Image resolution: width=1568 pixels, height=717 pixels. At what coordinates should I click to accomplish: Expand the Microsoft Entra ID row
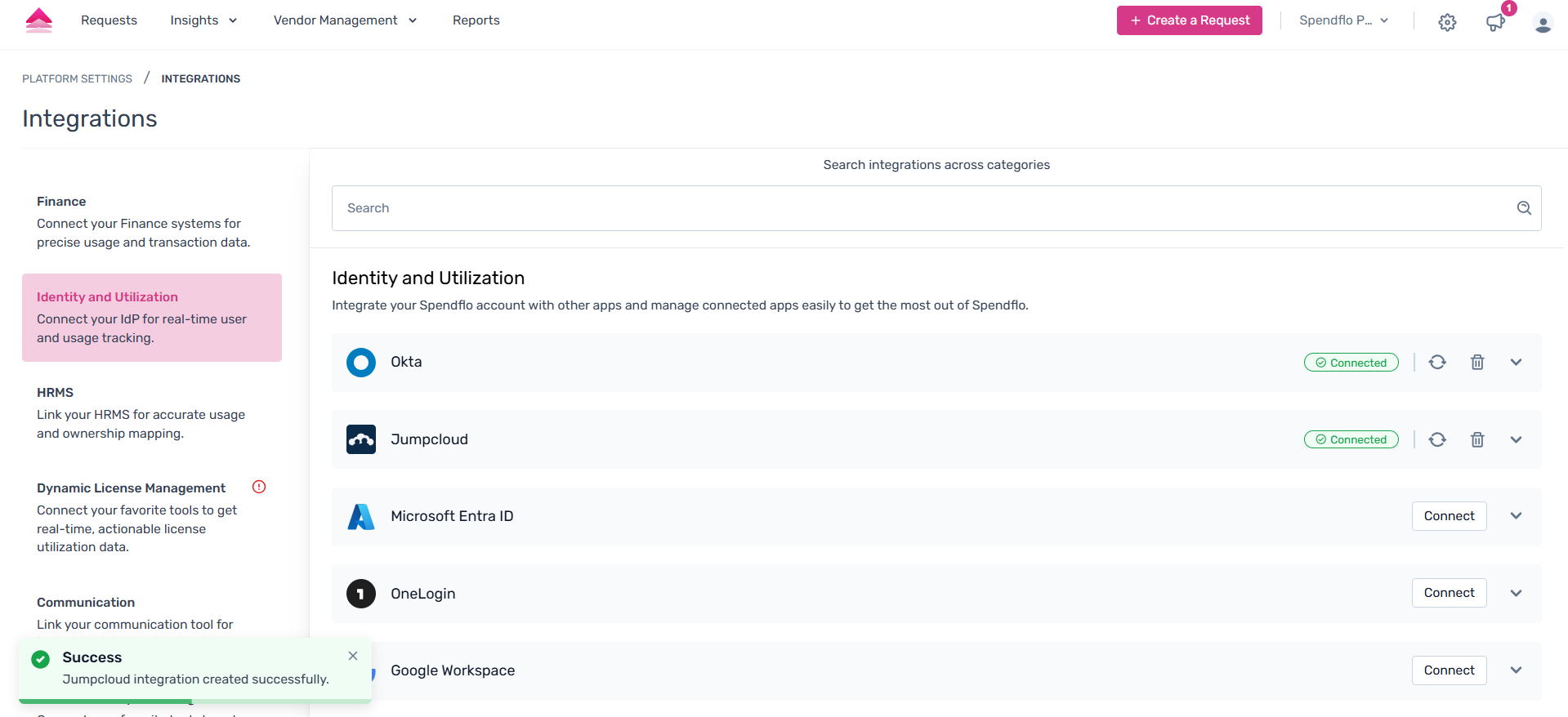click(1516, 516)
